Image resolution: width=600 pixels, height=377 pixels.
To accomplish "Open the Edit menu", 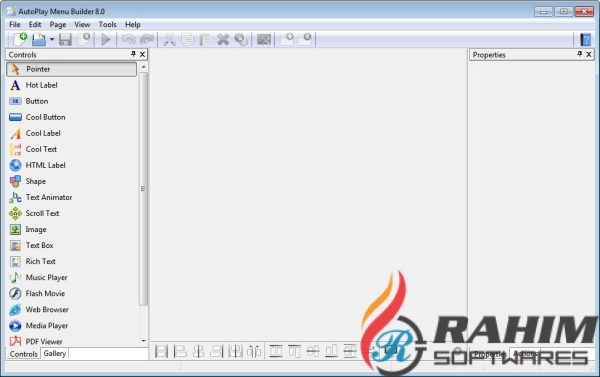I will pyautogui.click(x=35, y=24).
